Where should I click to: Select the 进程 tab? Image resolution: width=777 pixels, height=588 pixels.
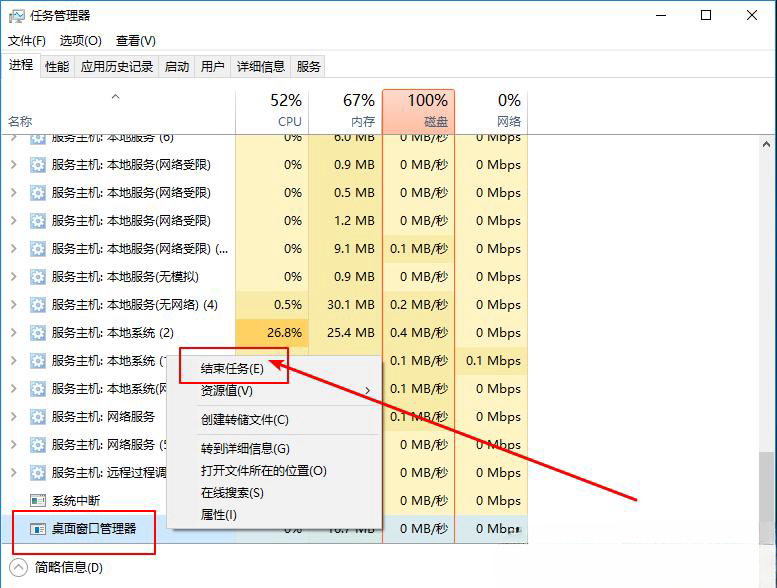click(21, 65)
